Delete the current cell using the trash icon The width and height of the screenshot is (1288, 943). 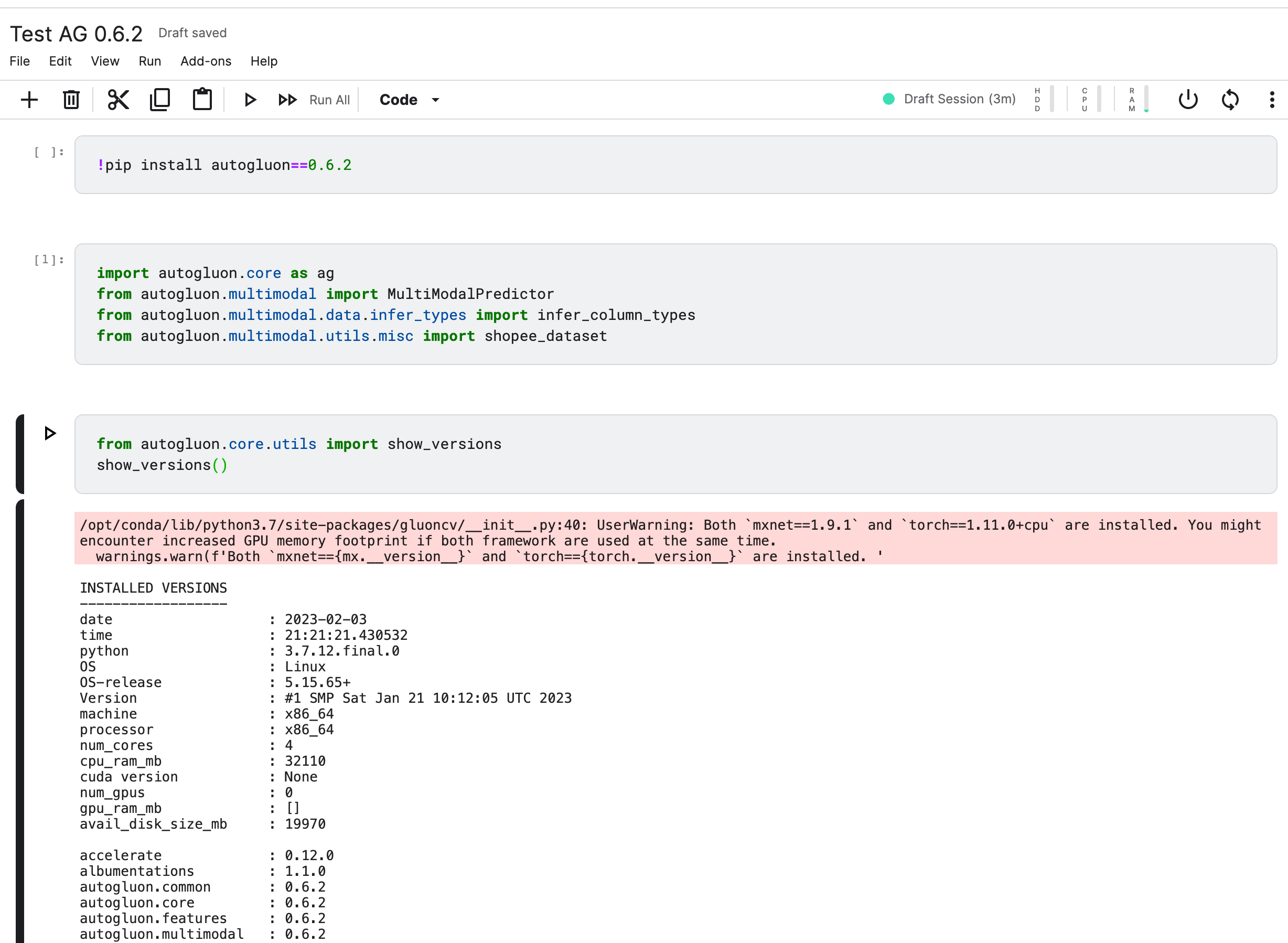point(71,99)
